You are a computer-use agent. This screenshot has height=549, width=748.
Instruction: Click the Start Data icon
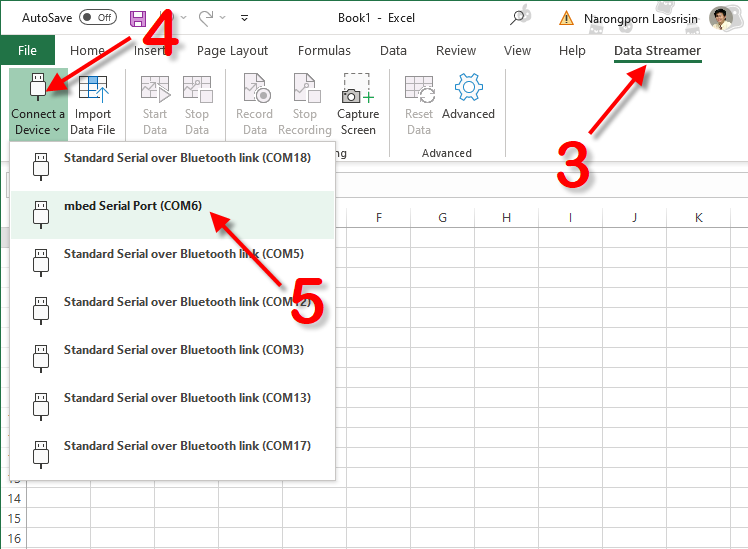(156, 89)
